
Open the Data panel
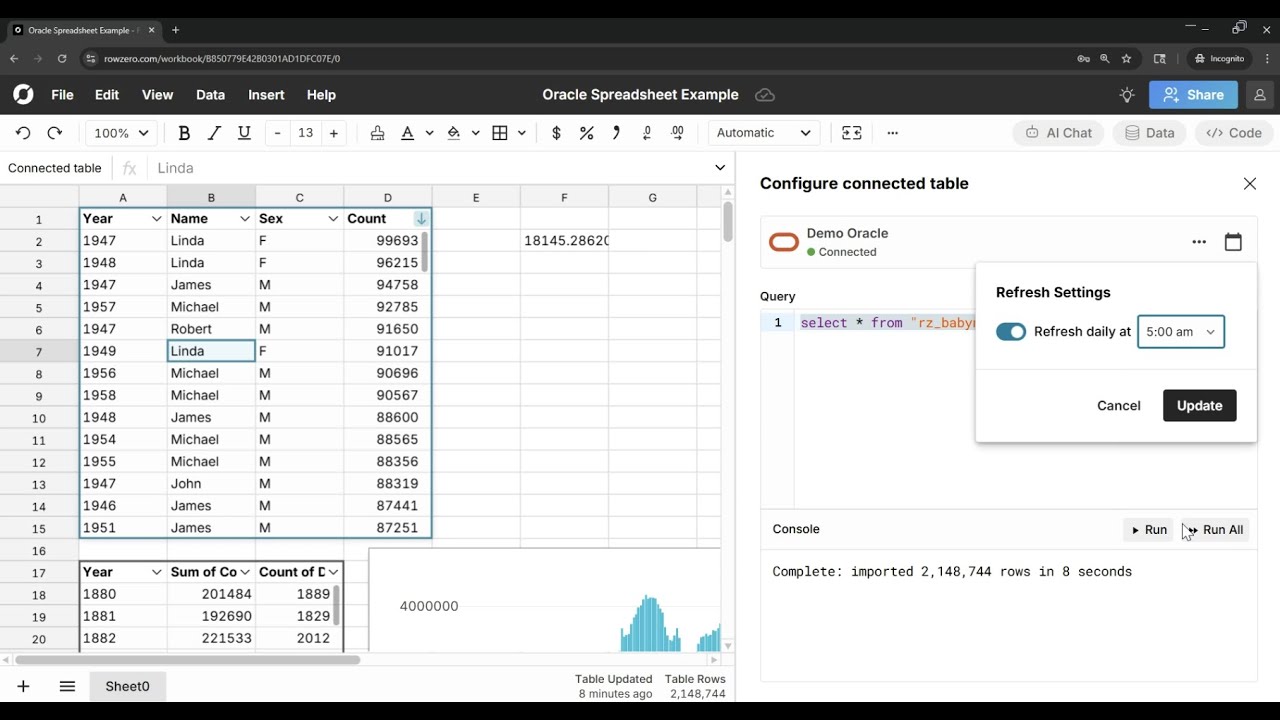(x=1149, y=133)
